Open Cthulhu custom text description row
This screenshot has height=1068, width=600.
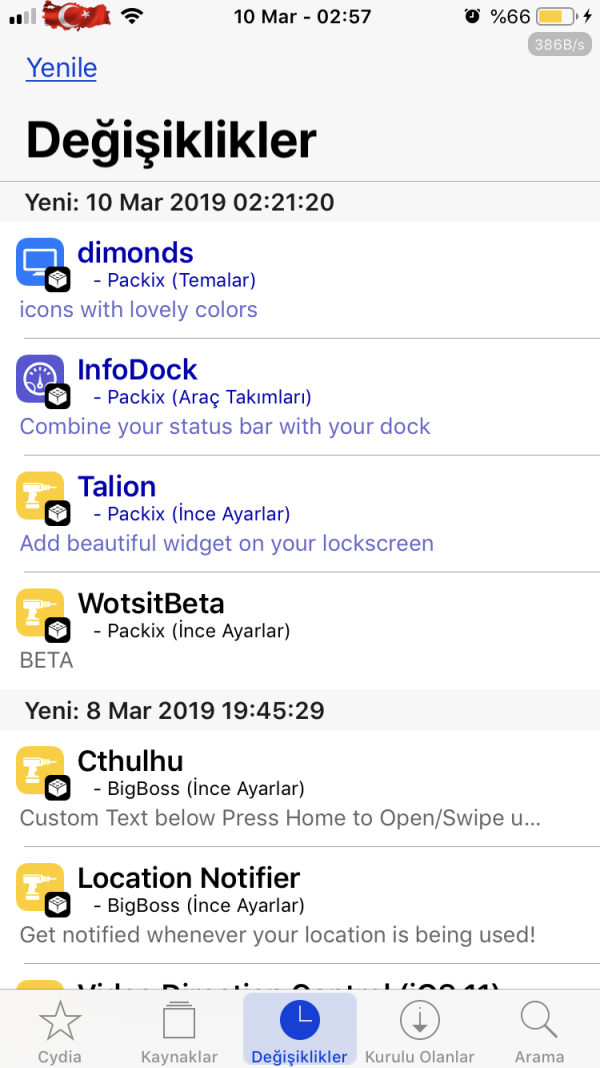click(280, 818)
